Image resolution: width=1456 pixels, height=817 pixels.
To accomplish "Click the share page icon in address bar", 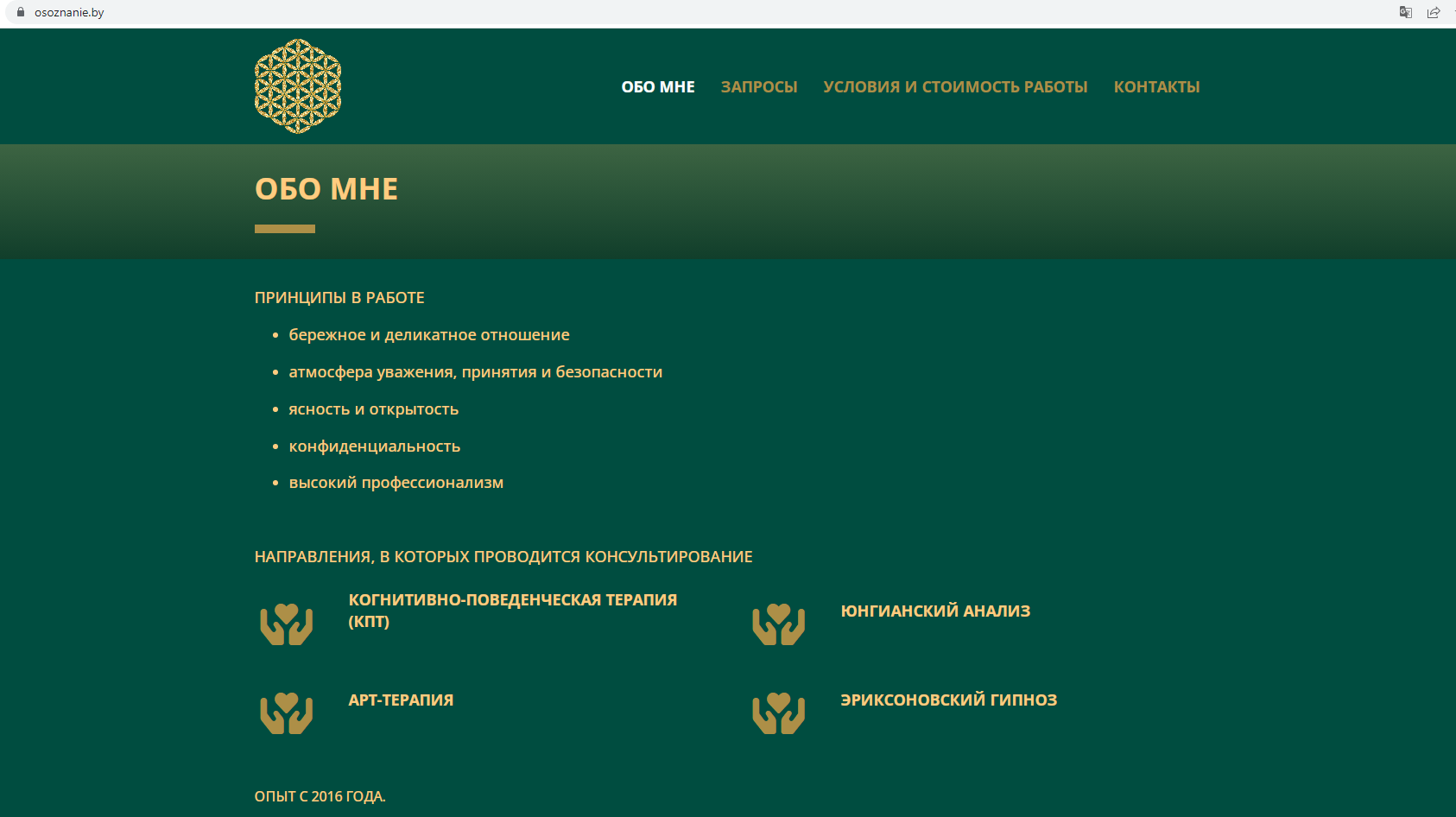I will [1434, 12].
